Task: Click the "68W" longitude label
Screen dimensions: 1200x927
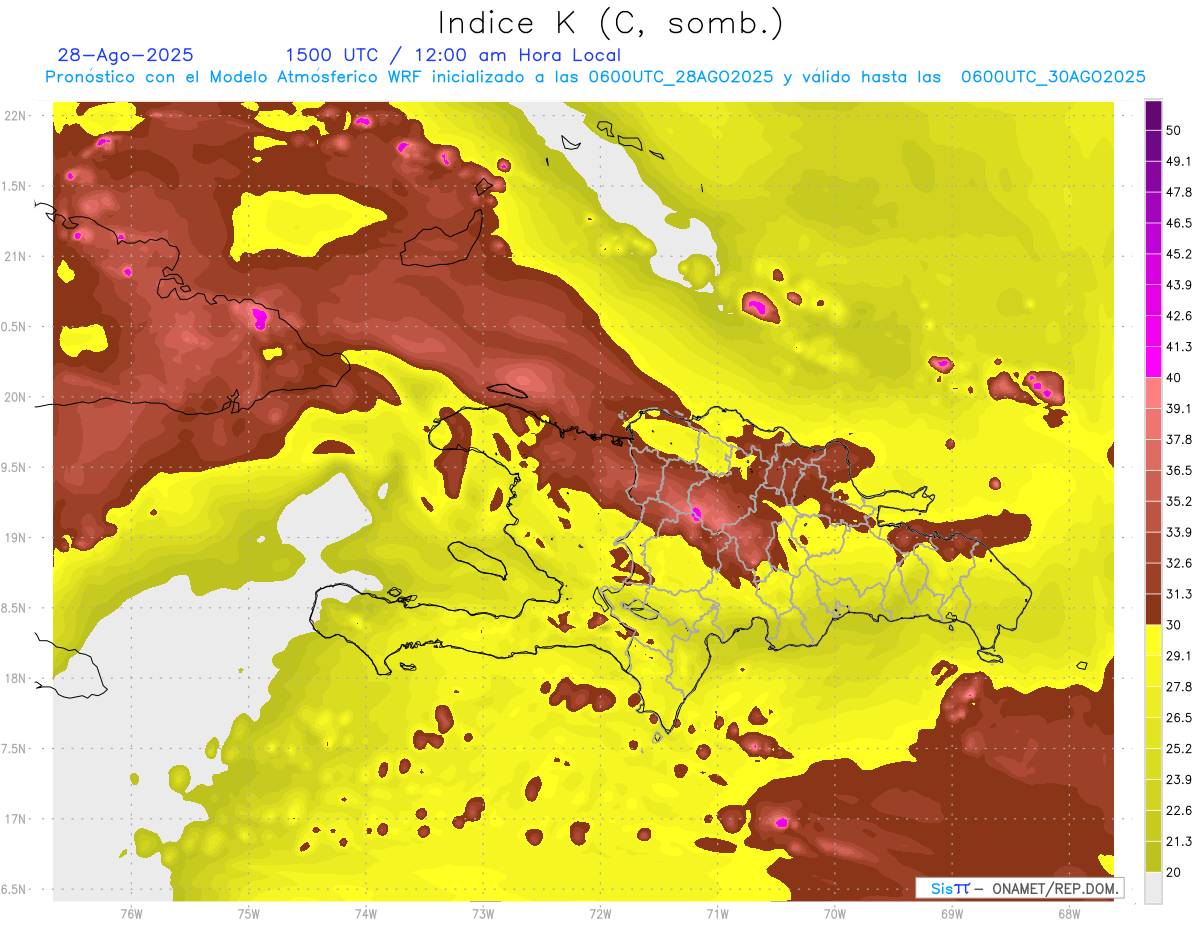Action: 1069,913
